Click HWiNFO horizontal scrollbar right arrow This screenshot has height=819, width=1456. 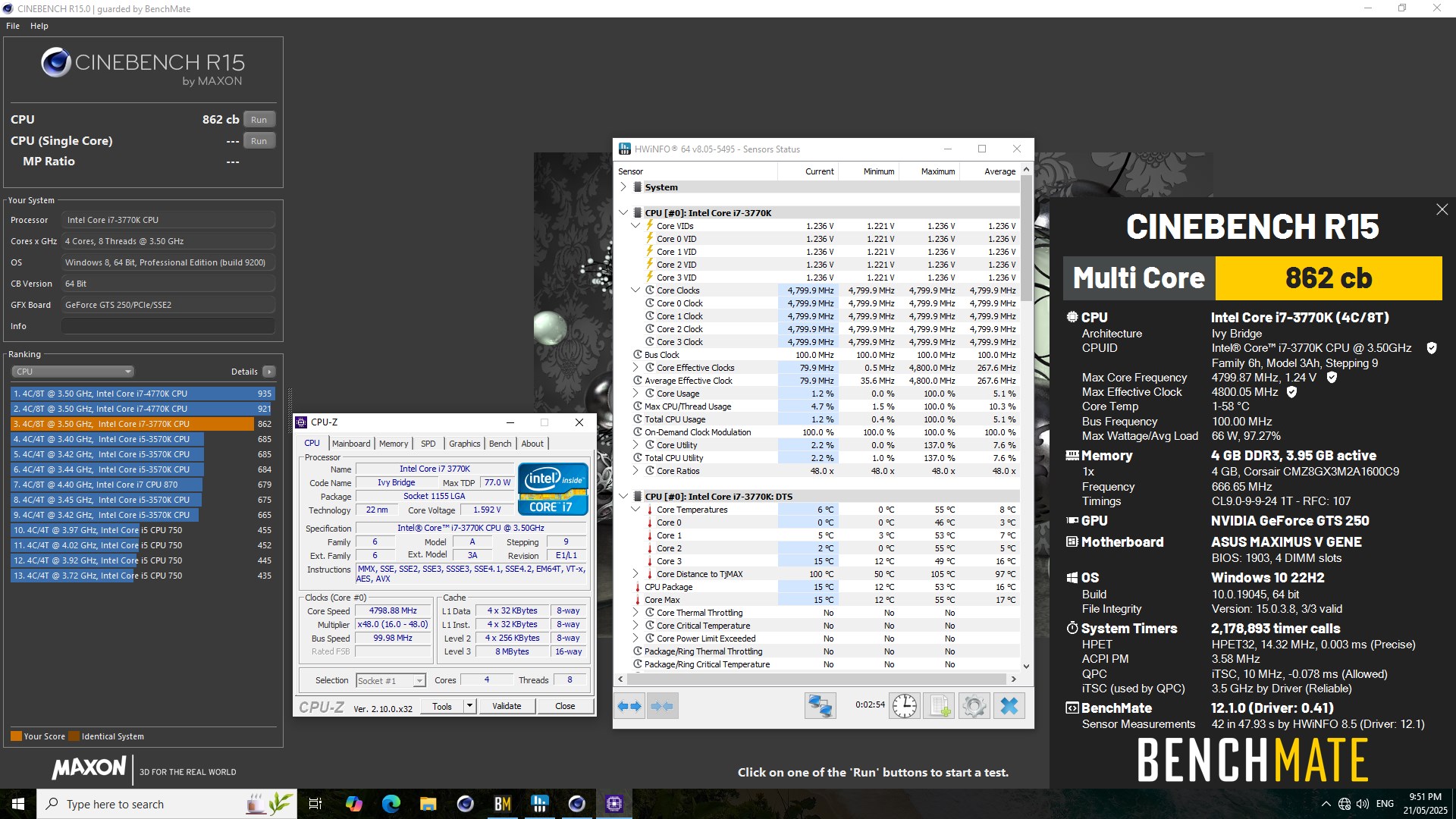click(x=1014, y=679)
